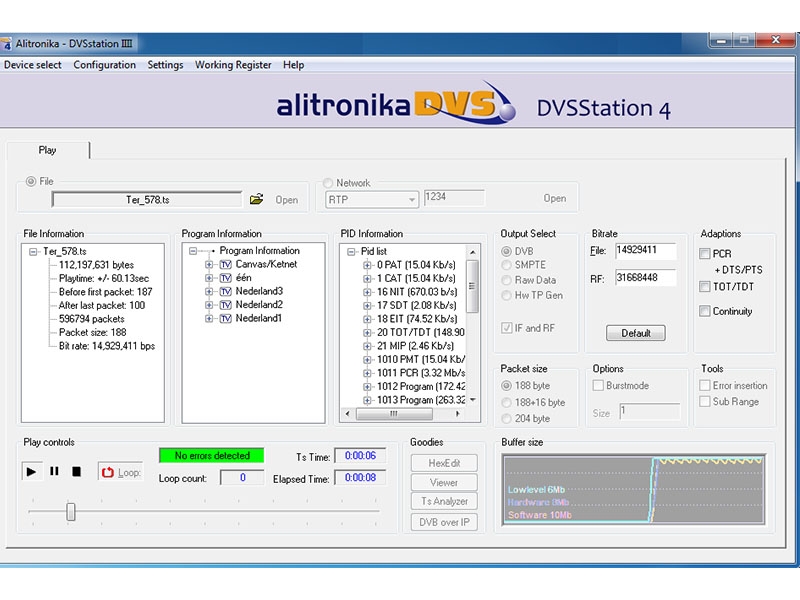This screenshot has height=600, width=800.
Task: Collapse the Pid list tree root
Action: pyautogui.click(x=351, y=252)
